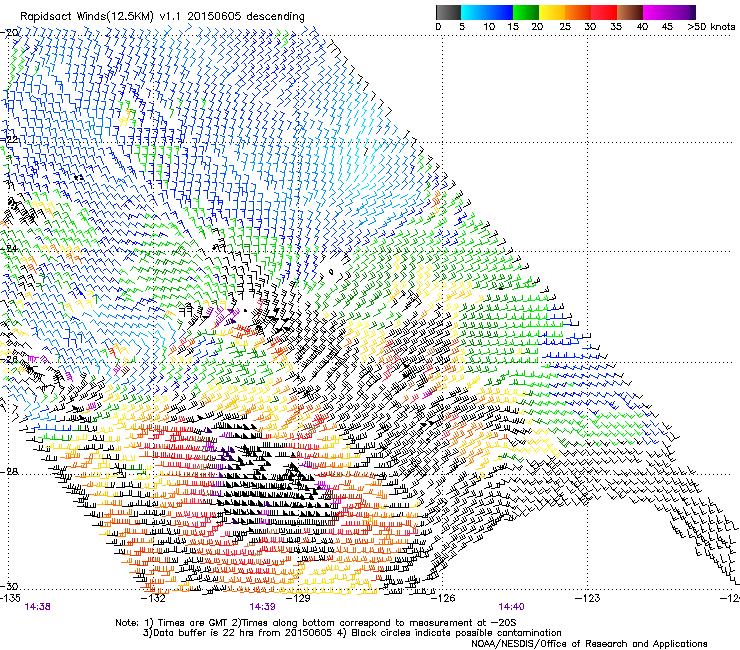This screenshot has height=650, width=740.
Task: Click the '-123' longitude axis label
Action: pyautogui.click(x=588, y=598)
